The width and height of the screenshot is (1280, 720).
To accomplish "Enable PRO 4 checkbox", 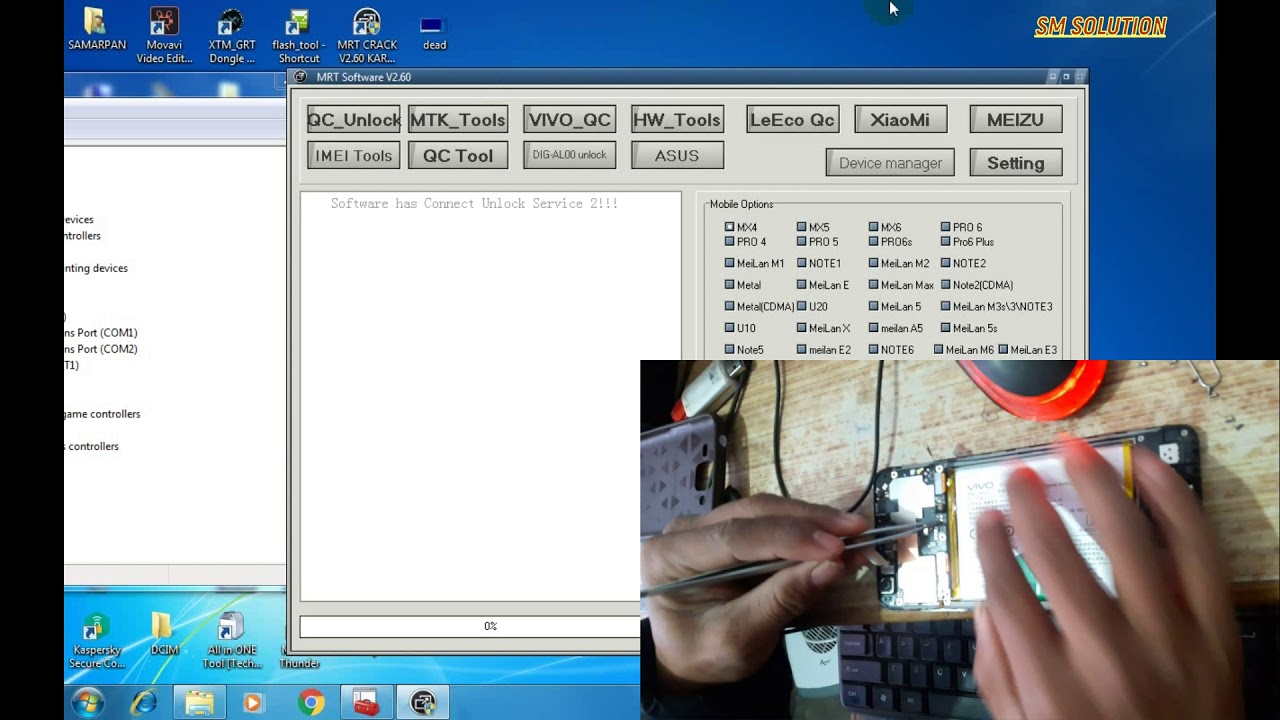I will [729, 242].
